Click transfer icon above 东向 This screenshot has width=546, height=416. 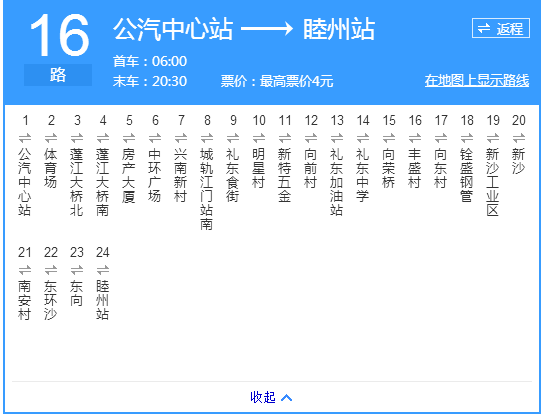77,269
